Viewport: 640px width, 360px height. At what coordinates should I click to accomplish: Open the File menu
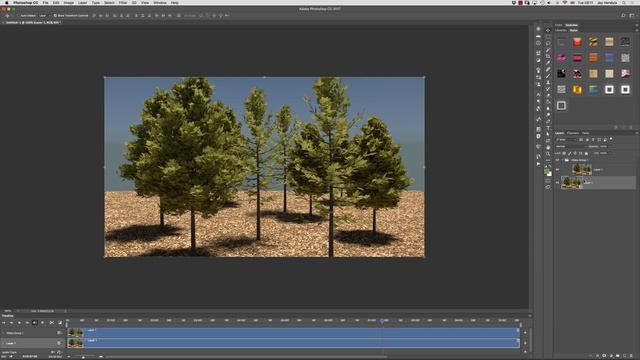45,2
